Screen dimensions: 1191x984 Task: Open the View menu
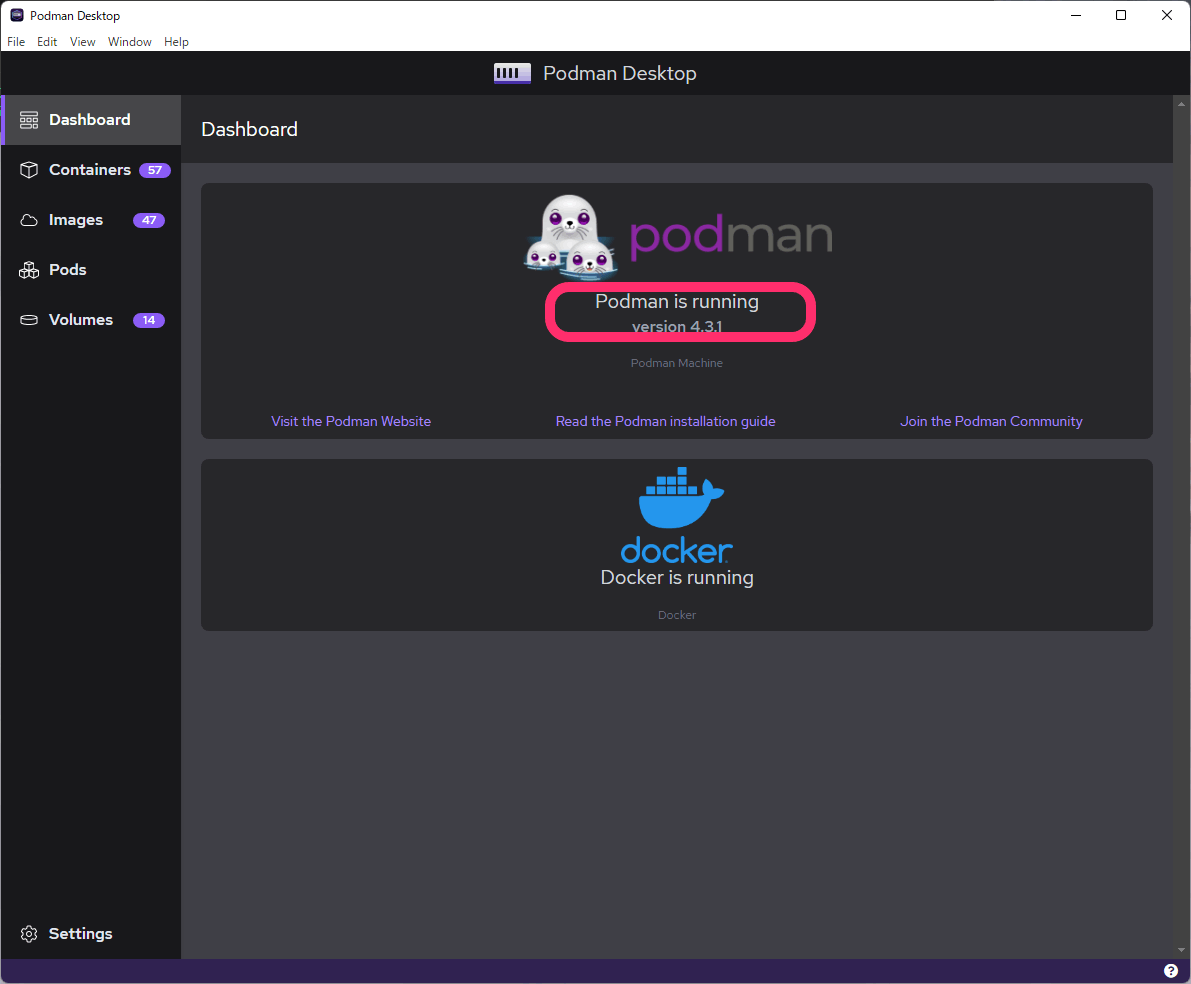click(x=82, y=42)
